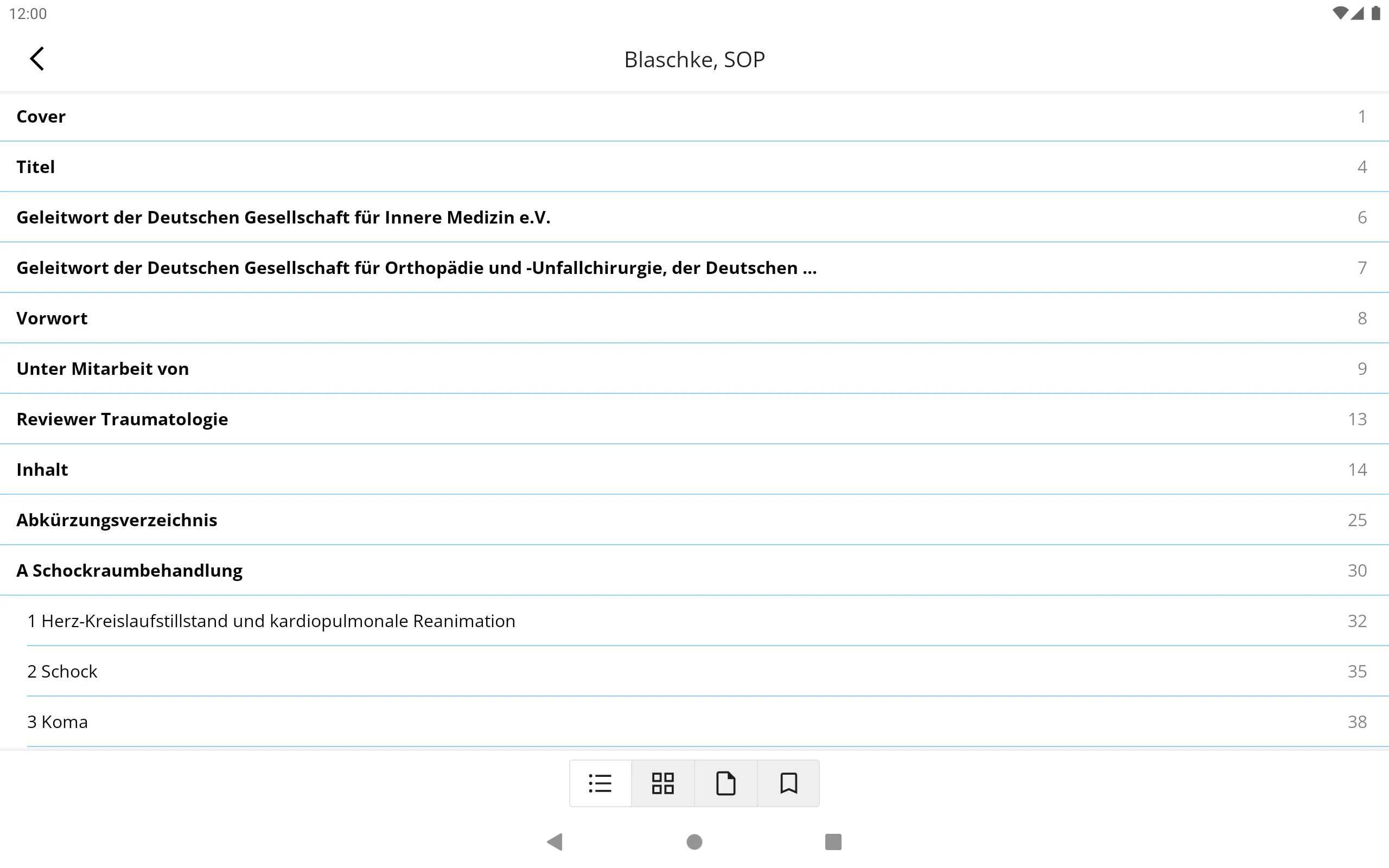The width and height of the screenshot is (1389, 868).
Task: Tap the Android home navigation button
Action: (x=694, y=841)
